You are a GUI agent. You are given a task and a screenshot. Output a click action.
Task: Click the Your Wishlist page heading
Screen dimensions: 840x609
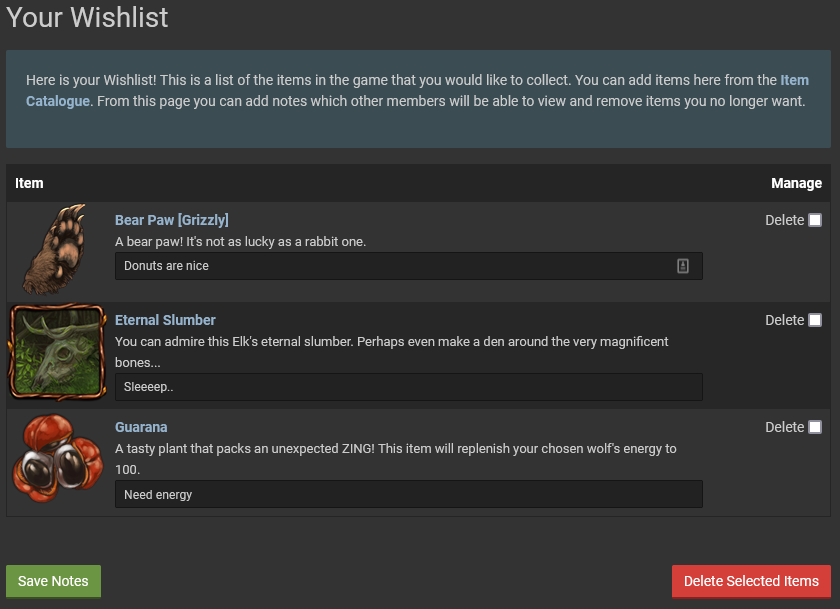pos(87,17)
